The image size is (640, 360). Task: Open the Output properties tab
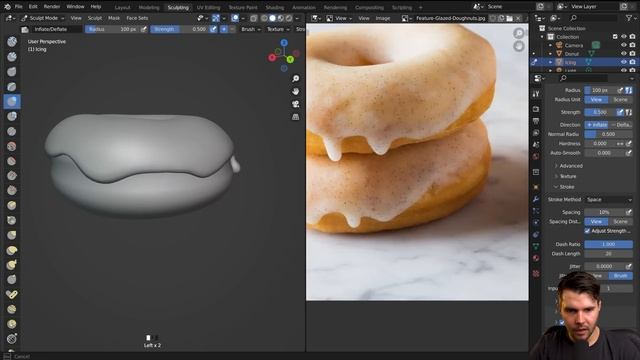coord(536,121)
